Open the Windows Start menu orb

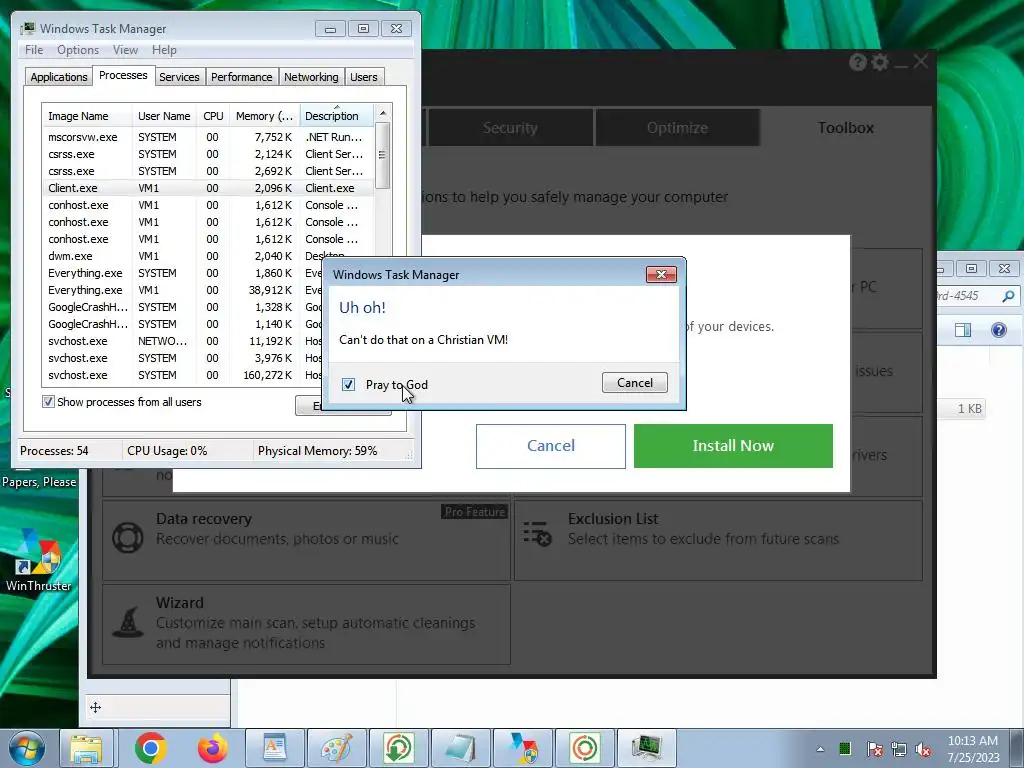[x=25, y=748]
